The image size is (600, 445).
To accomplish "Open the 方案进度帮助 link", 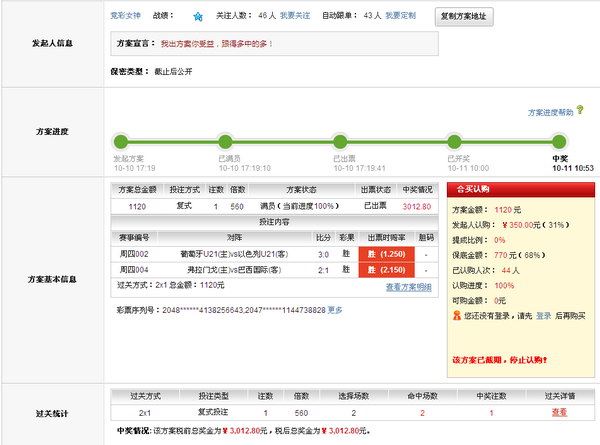I will tap(549, 113).
